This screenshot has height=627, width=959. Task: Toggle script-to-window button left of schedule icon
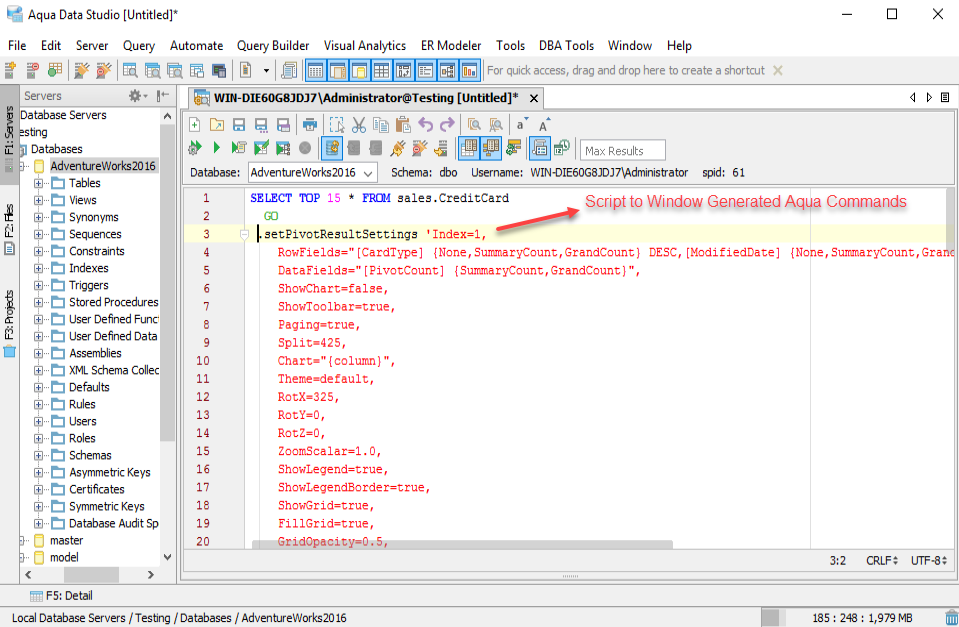539,147
